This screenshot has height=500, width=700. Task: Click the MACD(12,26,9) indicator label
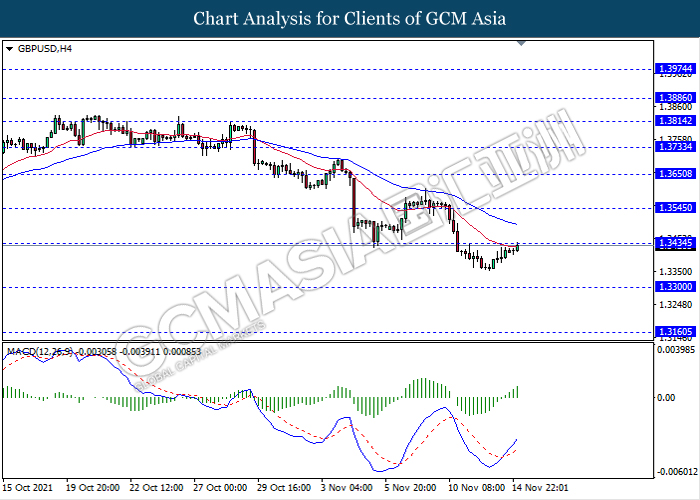click(x=41, y=352)
